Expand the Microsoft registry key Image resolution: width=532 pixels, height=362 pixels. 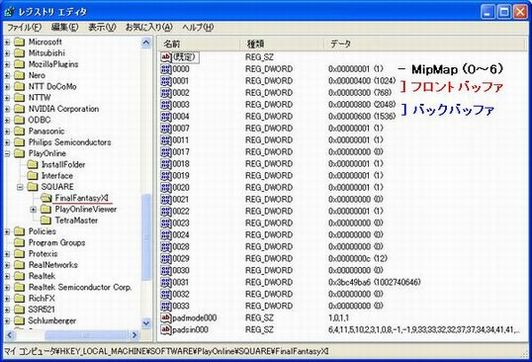[7, 42]
